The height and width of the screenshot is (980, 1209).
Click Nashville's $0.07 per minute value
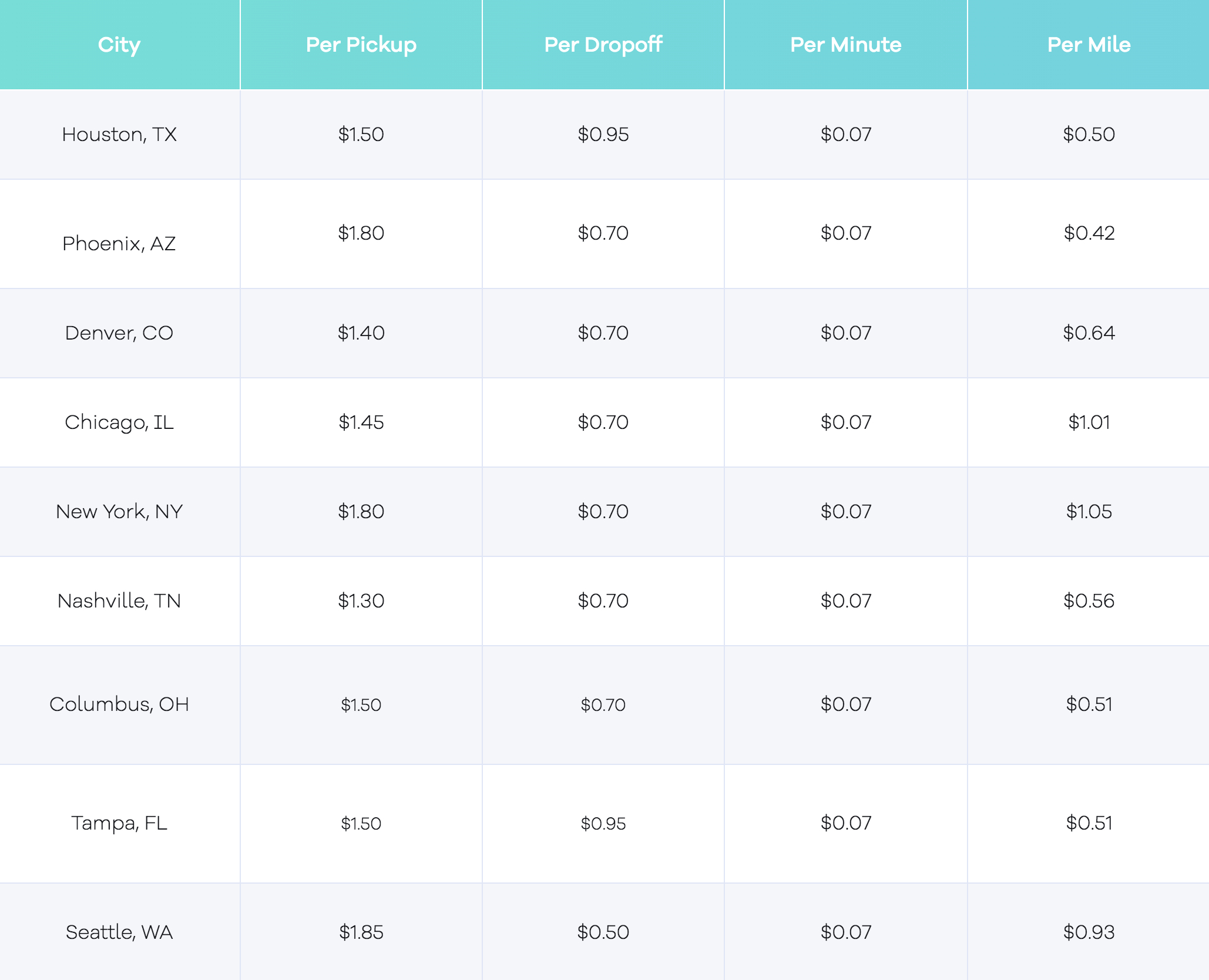(846, 601)
